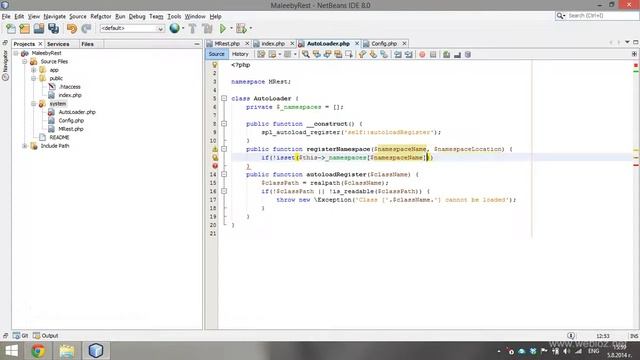Minimize the Projects panel group
This screenshot has height=360, width=640.
coord(197,44)
